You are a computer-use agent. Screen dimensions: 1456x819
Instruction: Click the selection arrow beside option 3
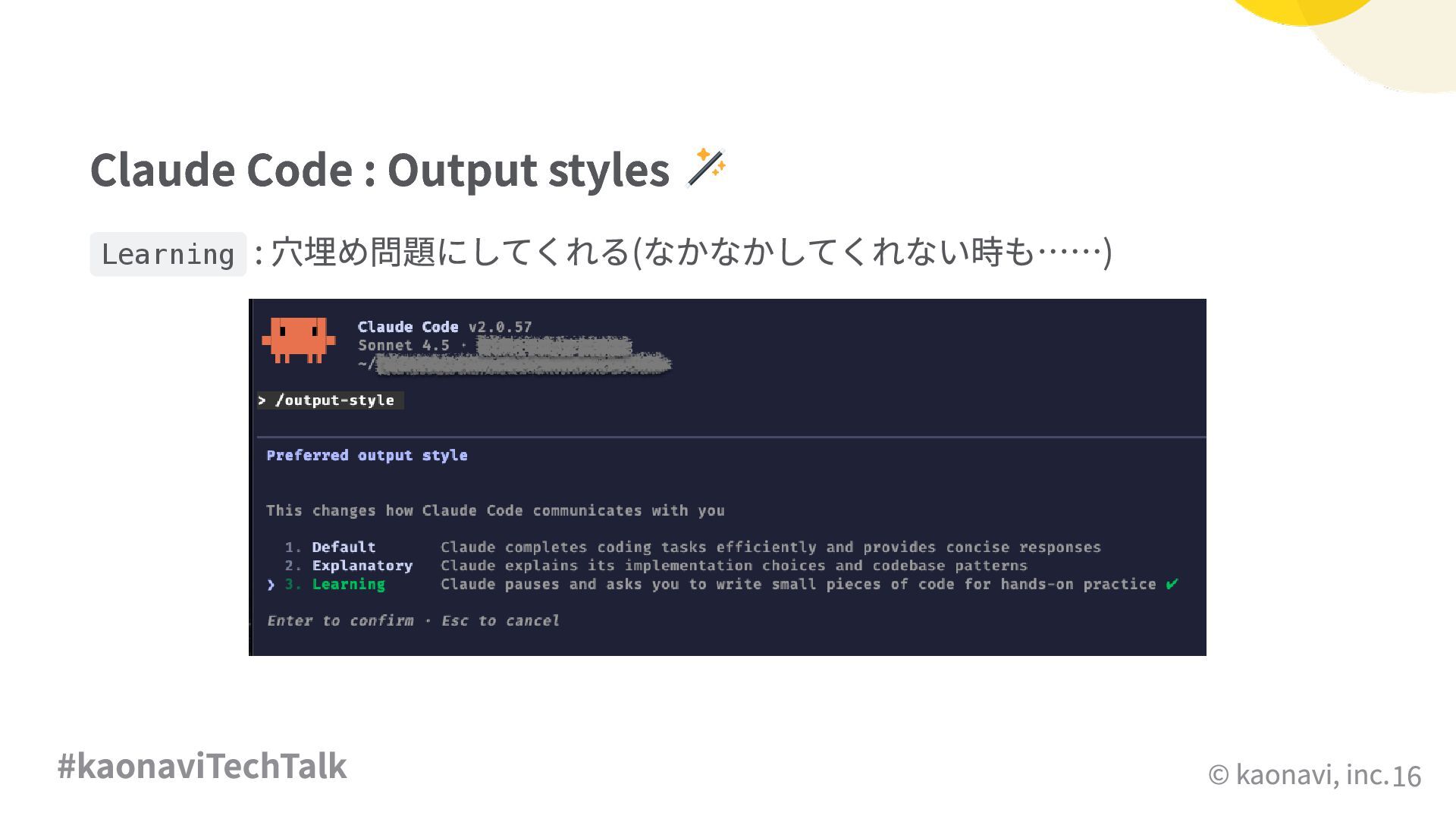tap(271, 585)
